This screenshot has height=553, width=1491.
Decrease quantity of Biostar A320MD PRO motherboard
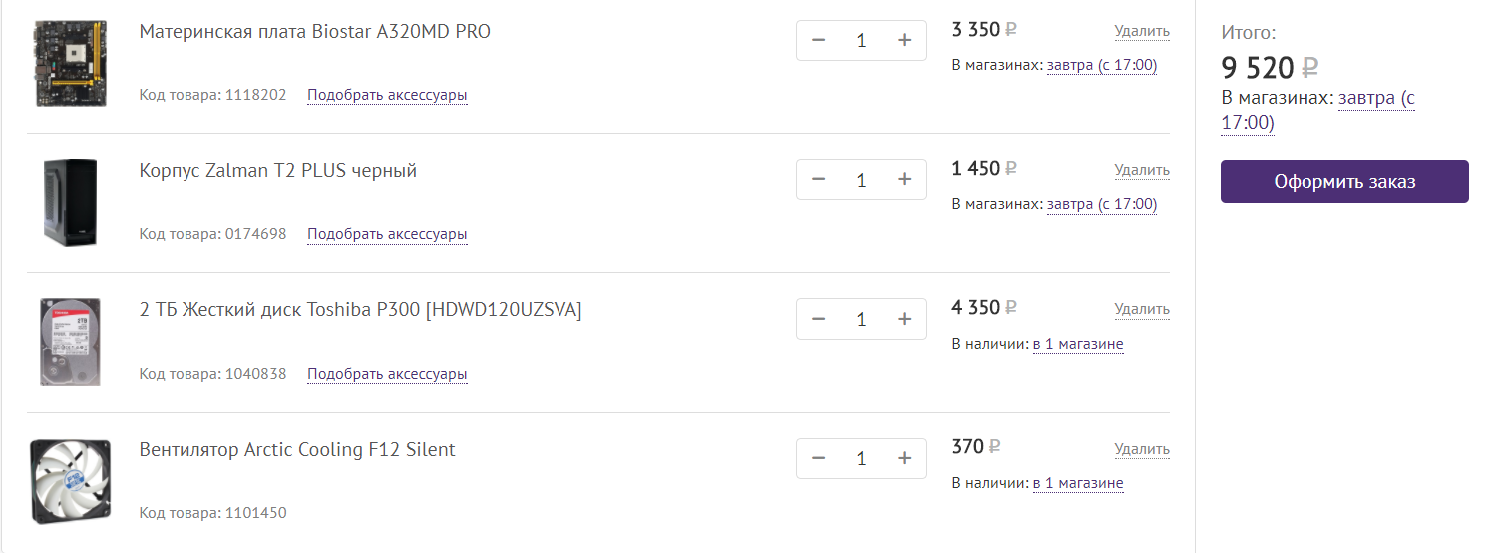(x=819, y=40)
